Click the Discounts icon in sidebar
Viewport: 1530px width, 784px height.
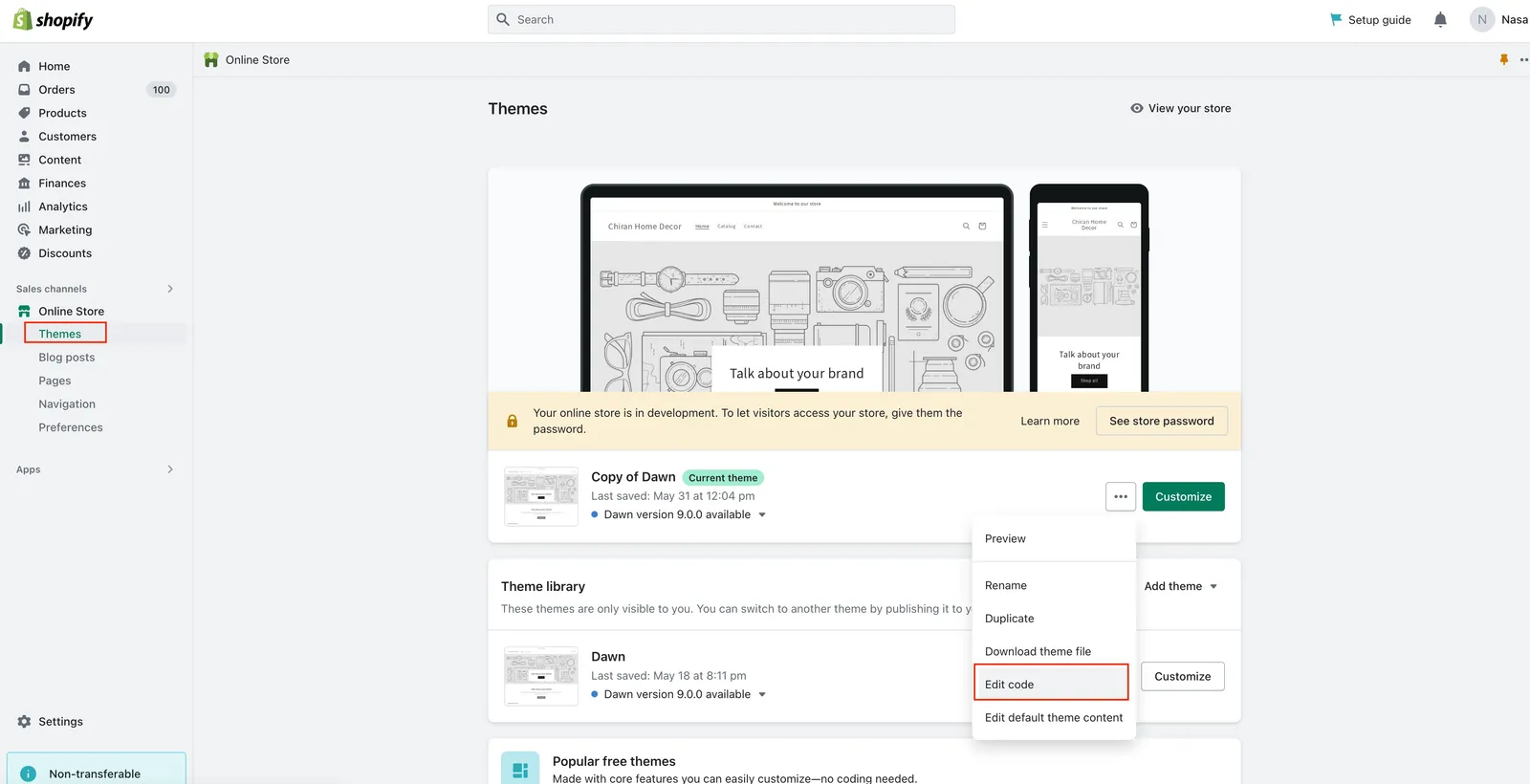click(x=25, y=253)
